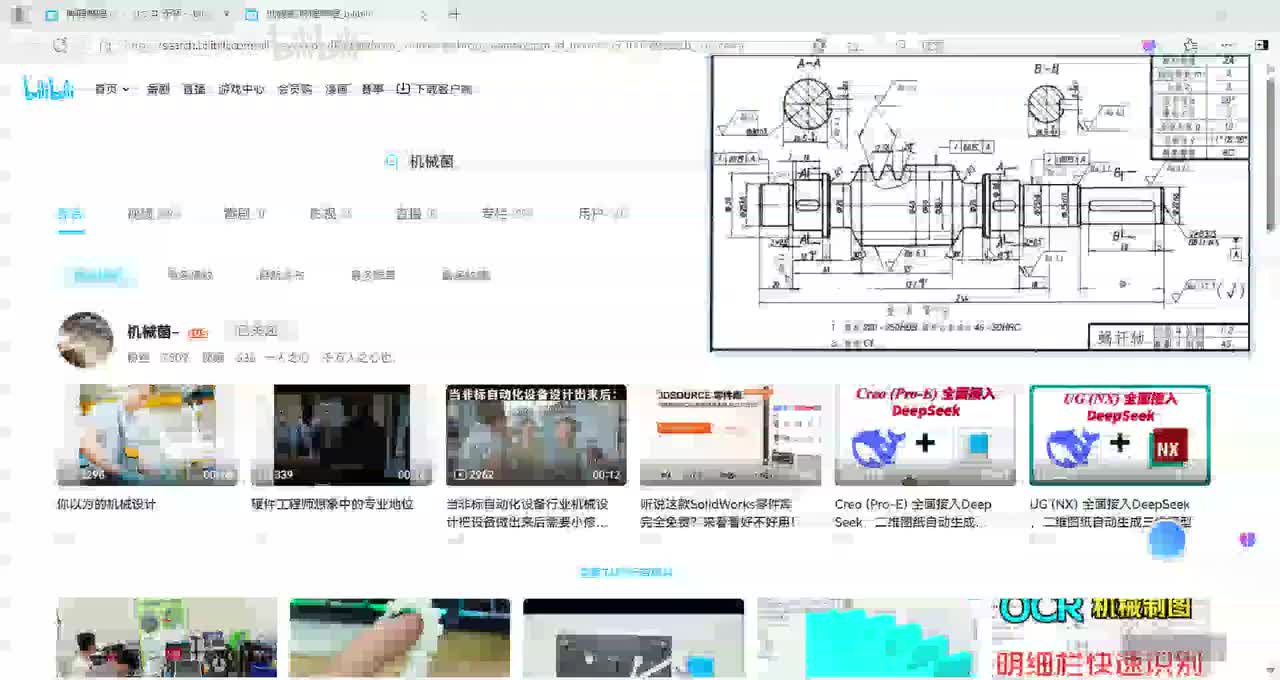The width and height of the screenshot is (1280, 680).
Task: Open 赛事 in the top navigation
Action: [372, 89]
